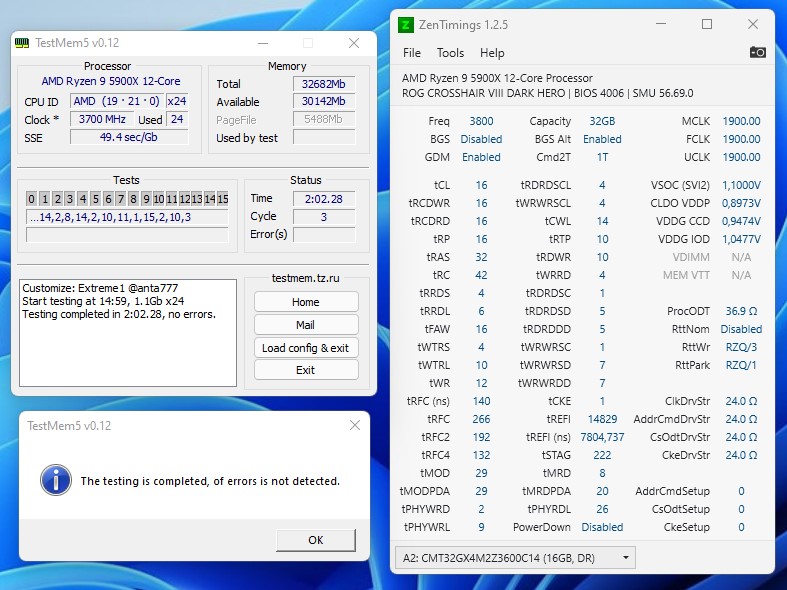
Task: Click the test sequence field with 14,2,8
Action: (127, 217)
